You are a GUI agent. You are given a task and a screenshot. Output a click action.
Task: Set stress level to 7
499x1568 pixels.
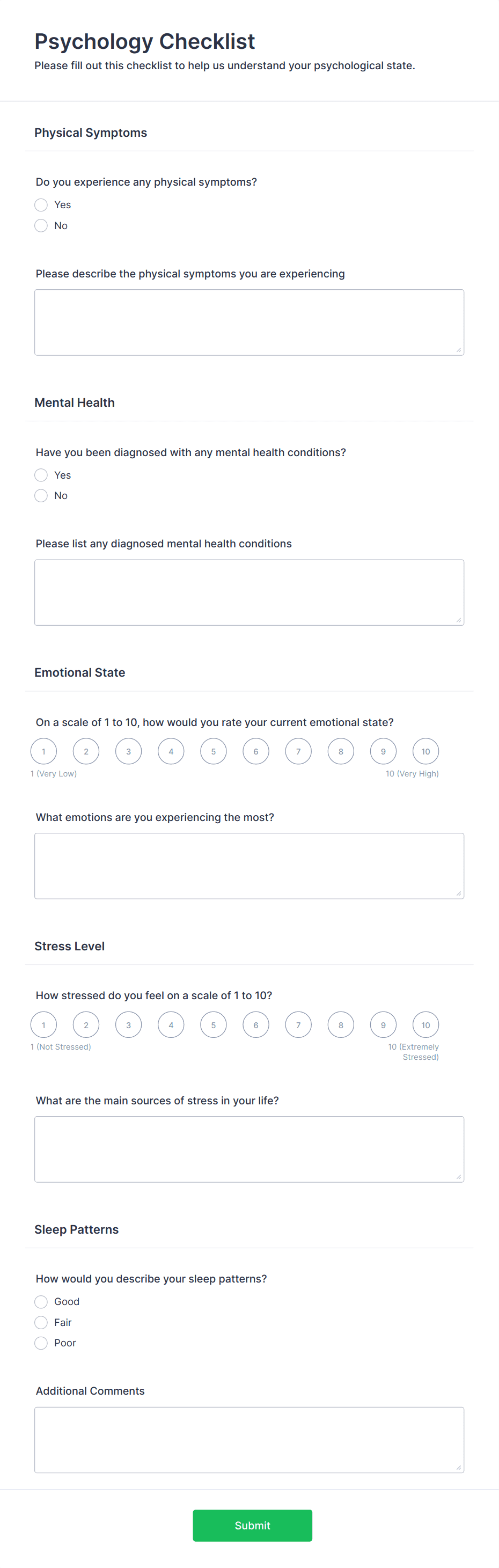pyautogui.click(x=298, y=1025)
